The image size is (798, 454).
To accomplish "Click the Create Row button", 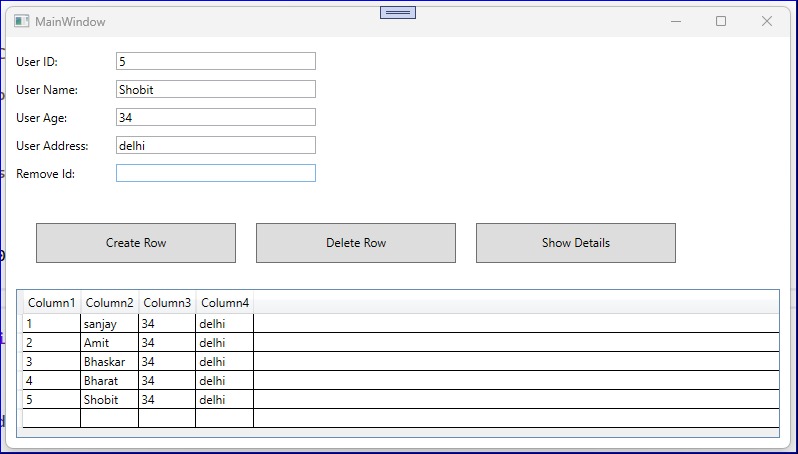I will click(x=136, y=243).
